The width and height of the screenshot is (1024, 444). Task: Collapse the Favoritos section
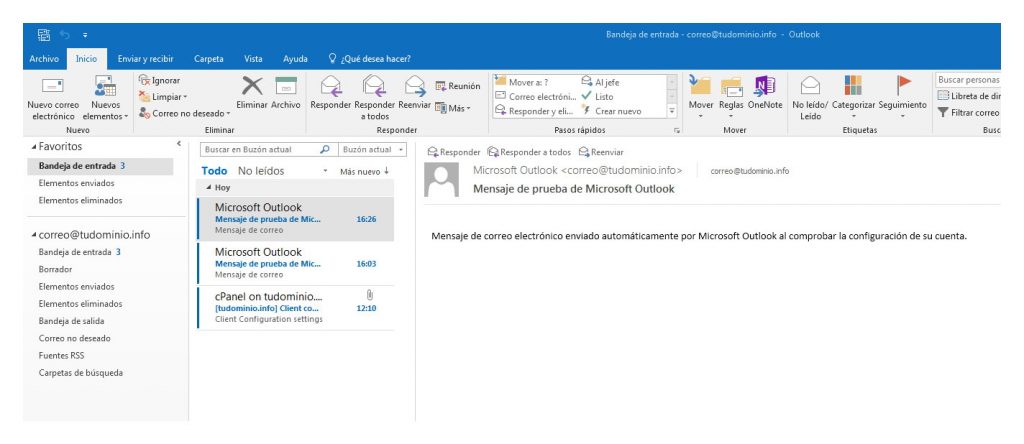click(34, 147)
